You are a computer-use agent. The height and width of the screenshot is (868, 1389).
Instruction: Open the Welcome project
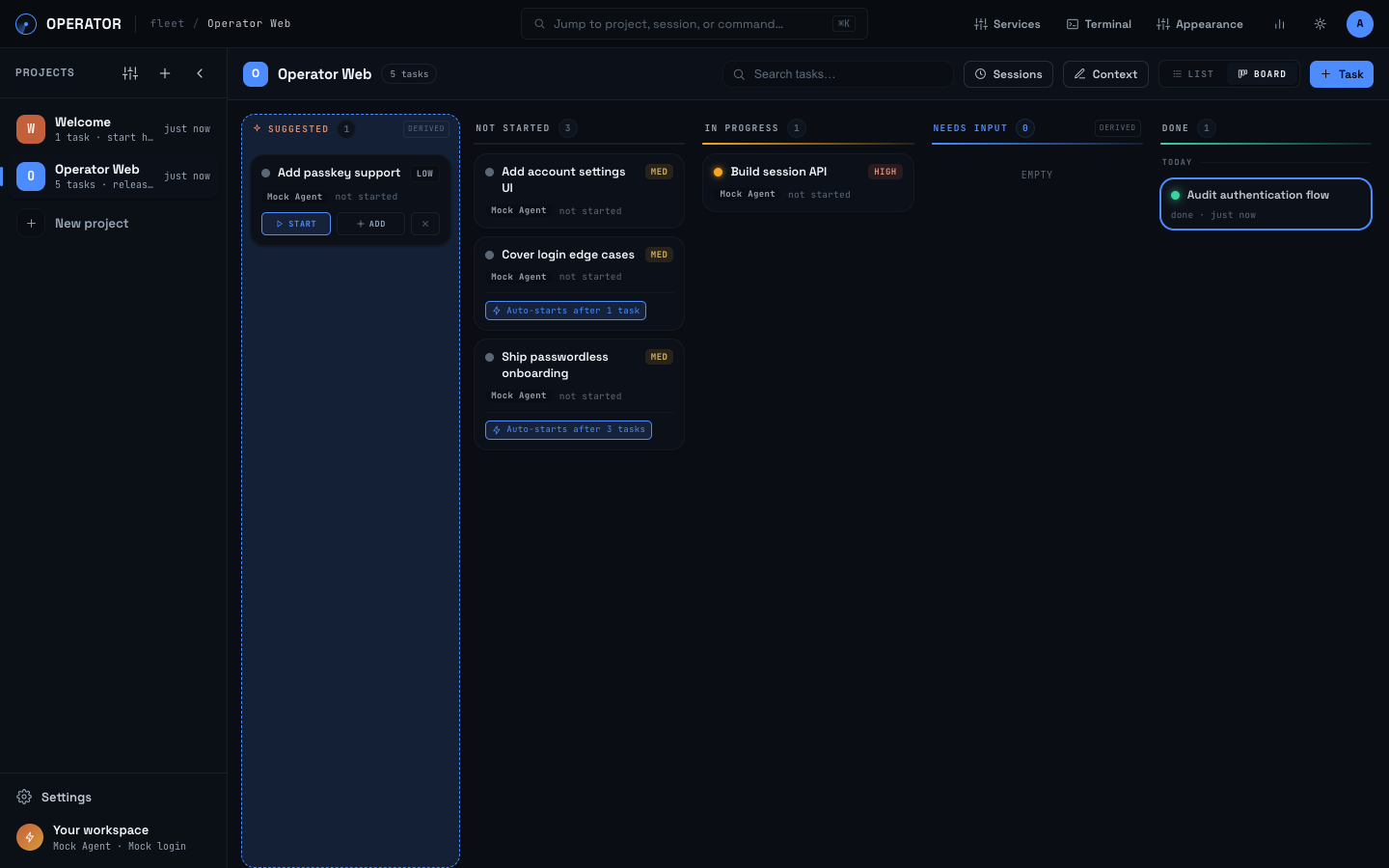[x=114, y=129]
